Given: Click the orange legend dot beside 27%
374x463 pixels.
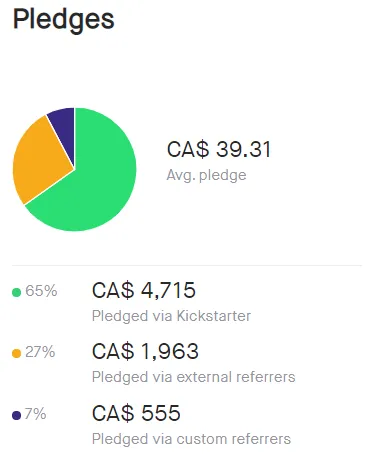Looking at the screenshot, I should click(16, 353).
